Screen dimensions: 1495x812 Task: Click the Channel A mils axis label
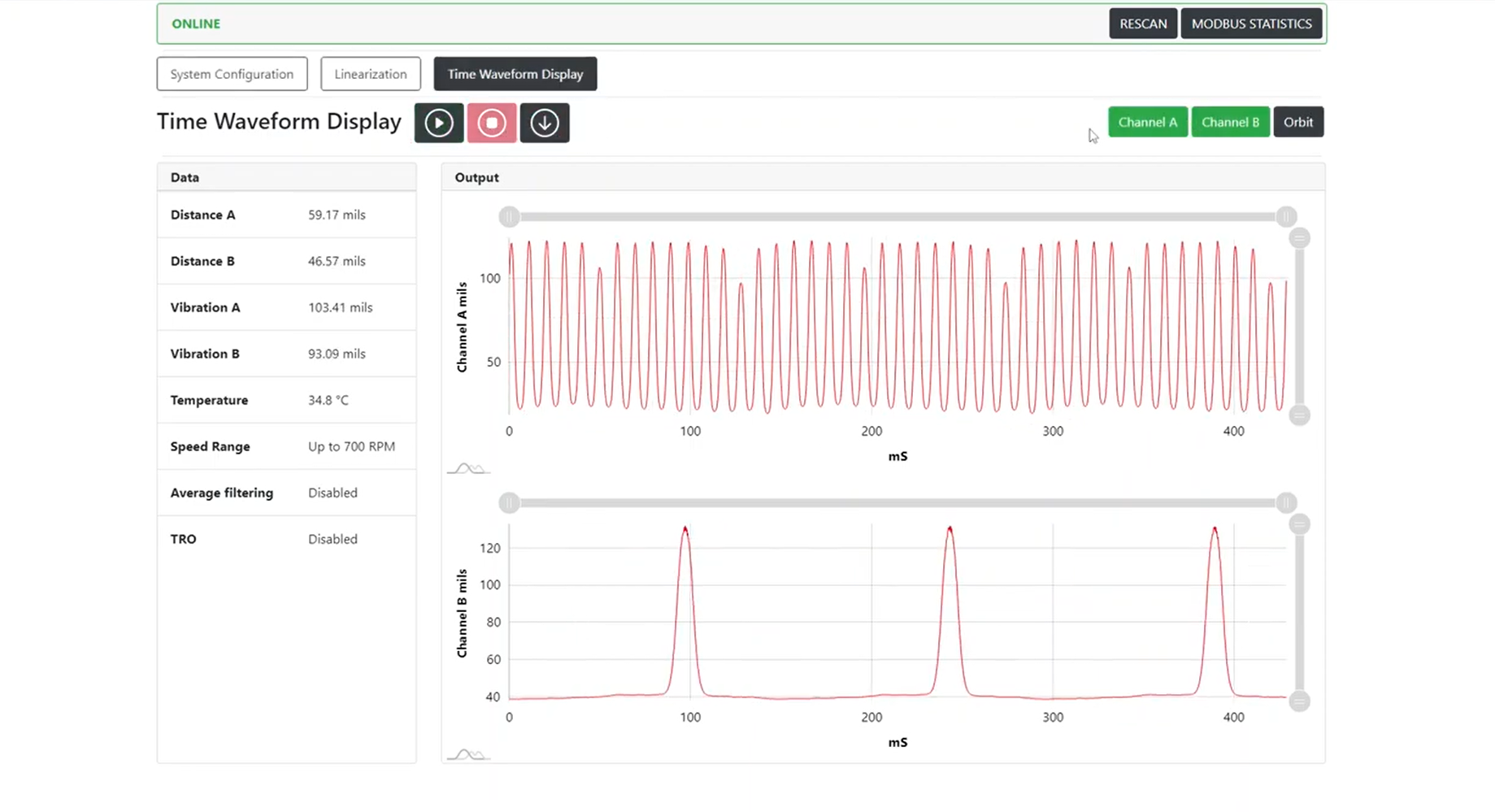[462, 327]
